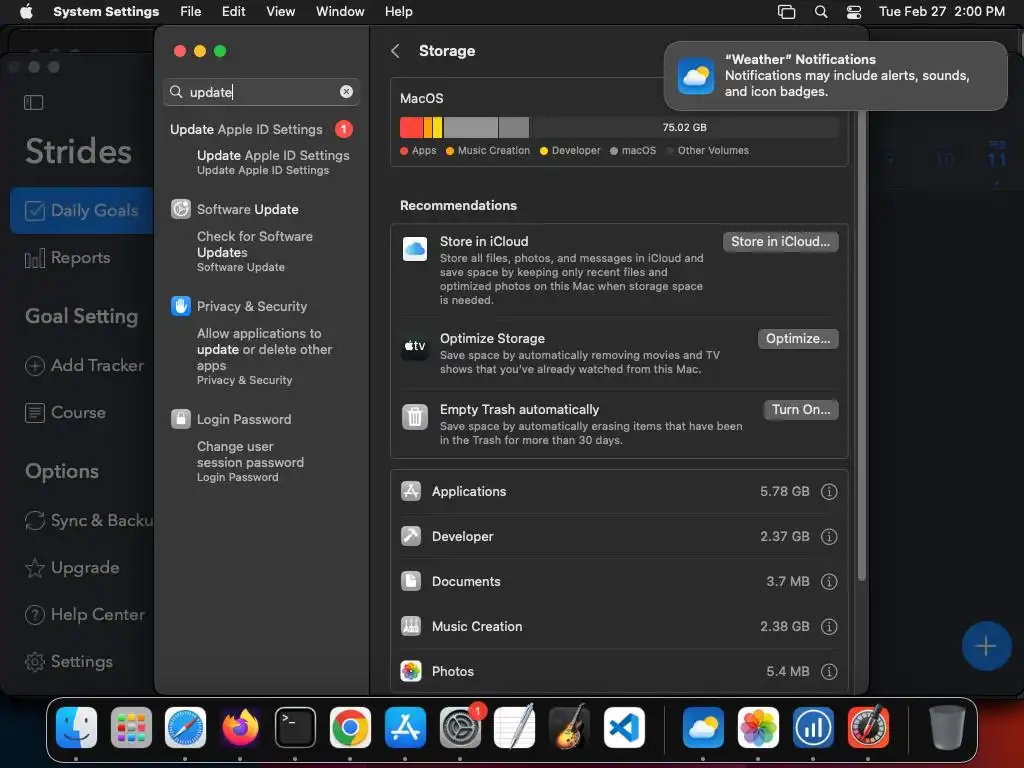Open Visual Studio Code from the Dock
The image size is (1024, 768).
[x=624, y=728]
